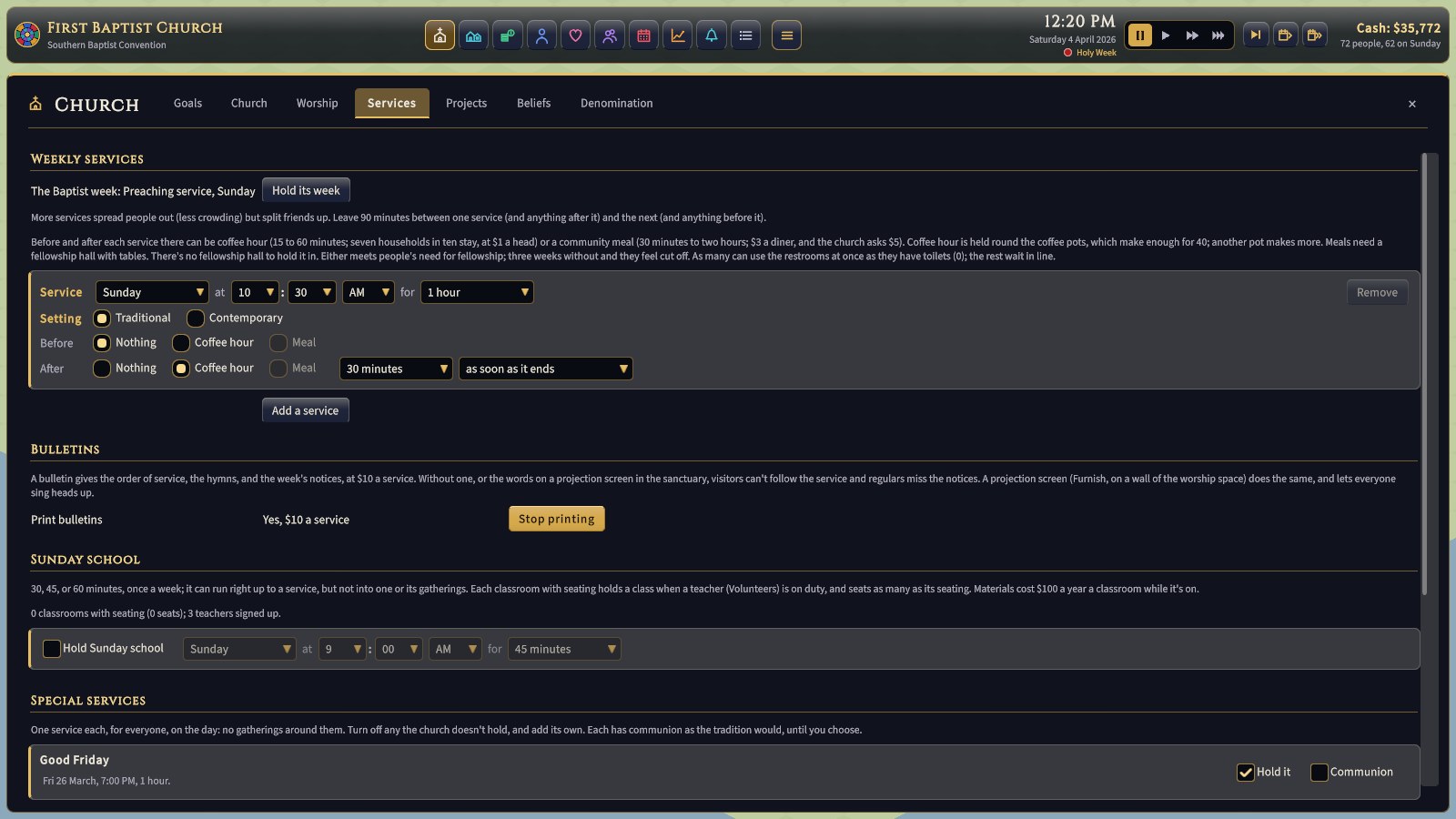Open the heart icon panel in toolbar
The image size is (1456, 819).
(x=575, y=35)
